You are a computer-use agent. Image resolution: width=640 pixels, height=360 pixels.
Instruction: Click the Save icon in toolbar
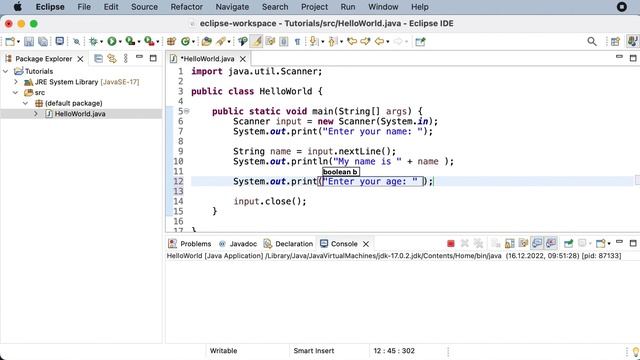(29, 42)
